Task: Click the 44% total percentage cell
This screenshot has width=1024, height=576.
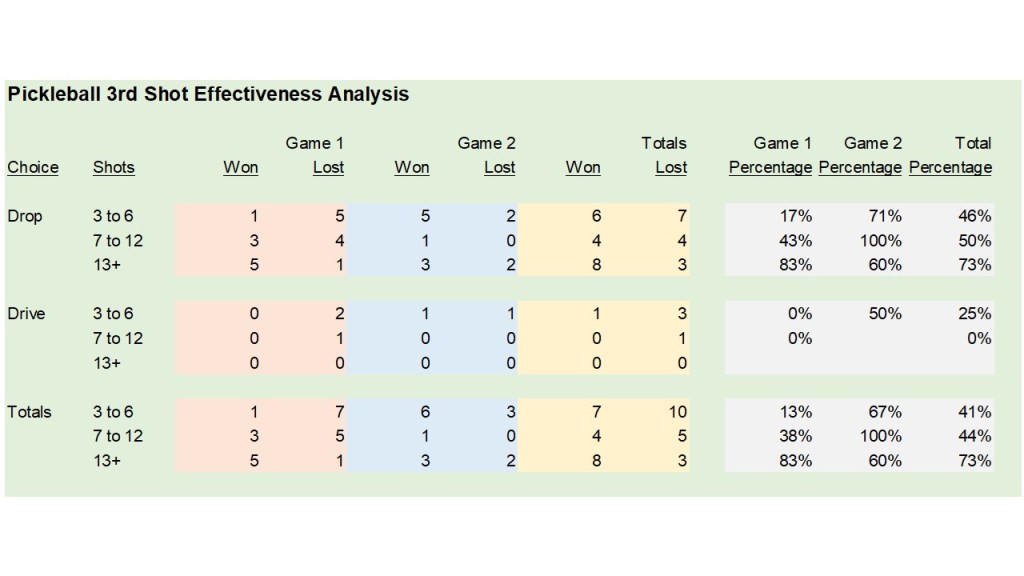Action: (975, 436)
